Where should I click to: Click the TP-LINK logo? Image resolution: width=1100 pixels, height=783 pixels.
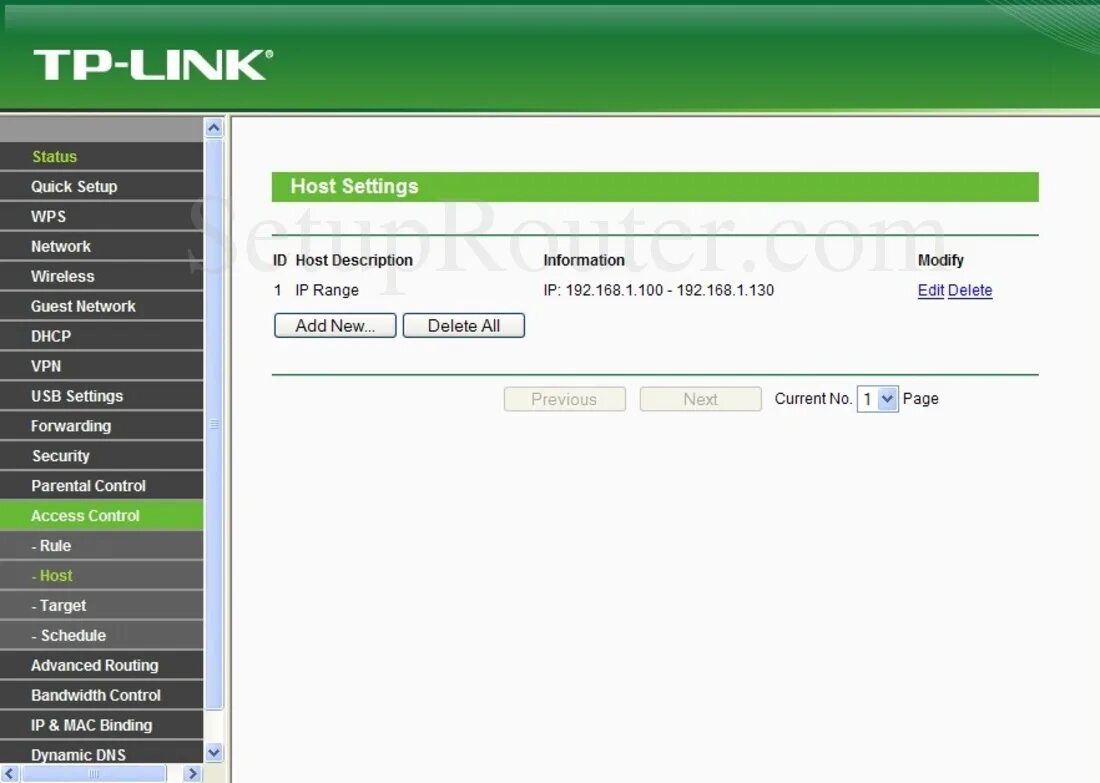pyautogui.click(x=150, y=62)
